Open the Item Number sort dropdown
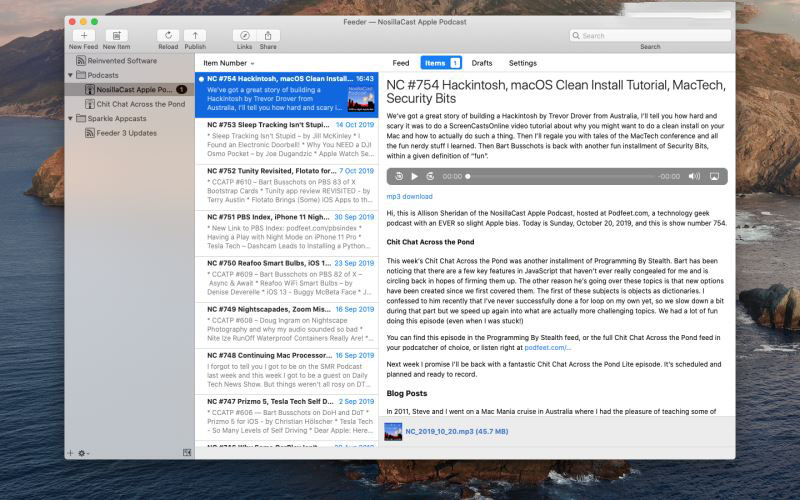This screenshot has width=800, height=500. pos(229,63)
